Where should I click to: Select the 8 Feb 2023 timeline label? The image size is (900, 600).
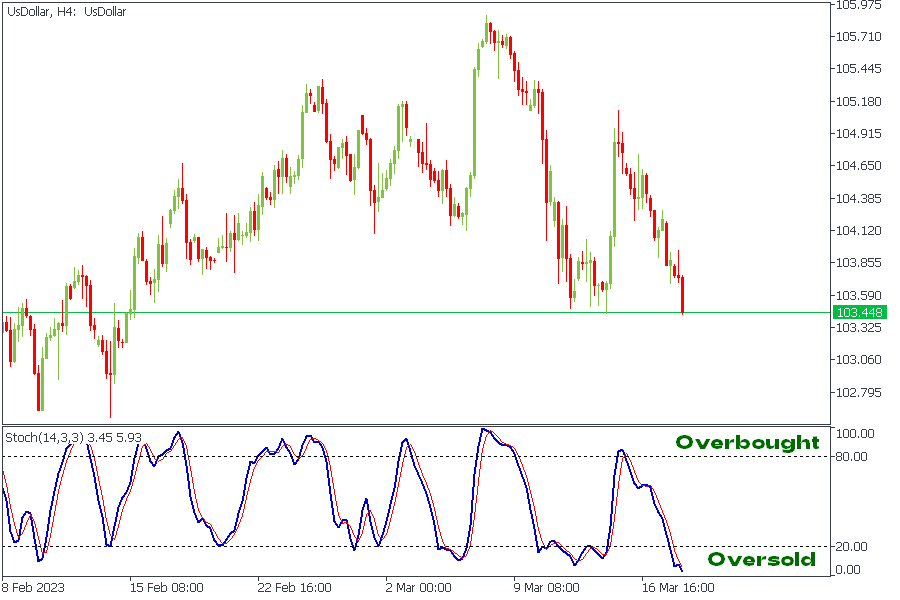(32, 589)
